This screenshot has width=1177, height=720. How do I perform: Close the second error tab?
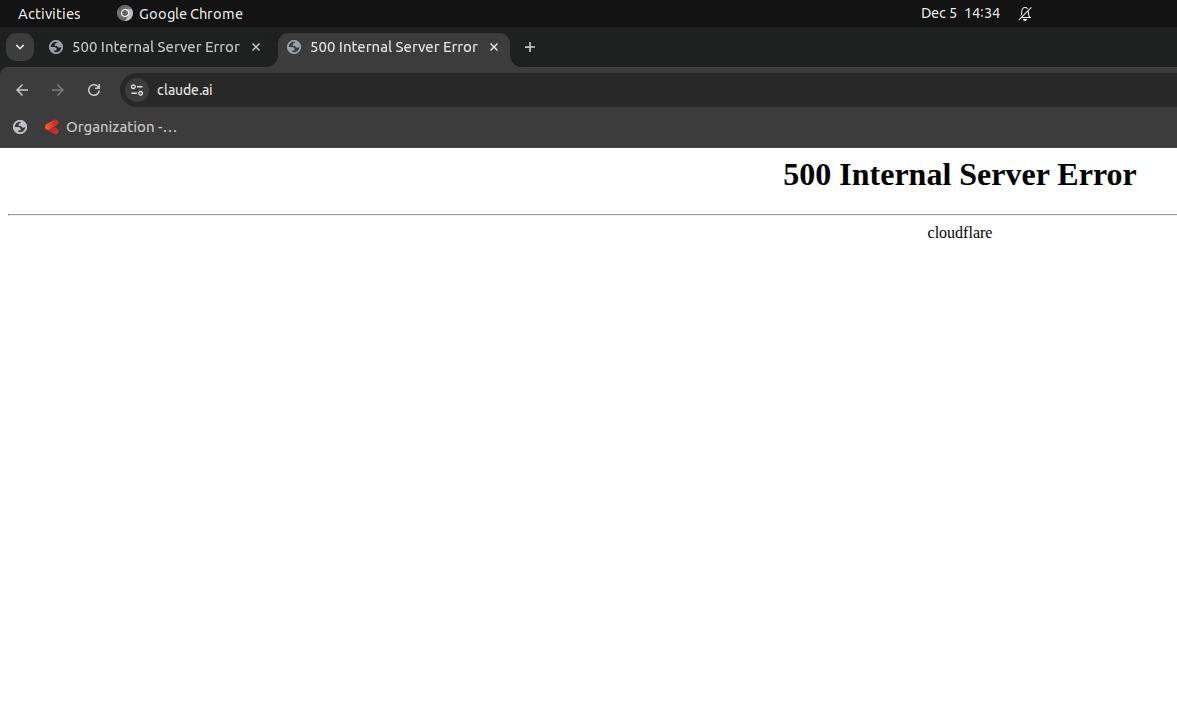click(493, 47)
